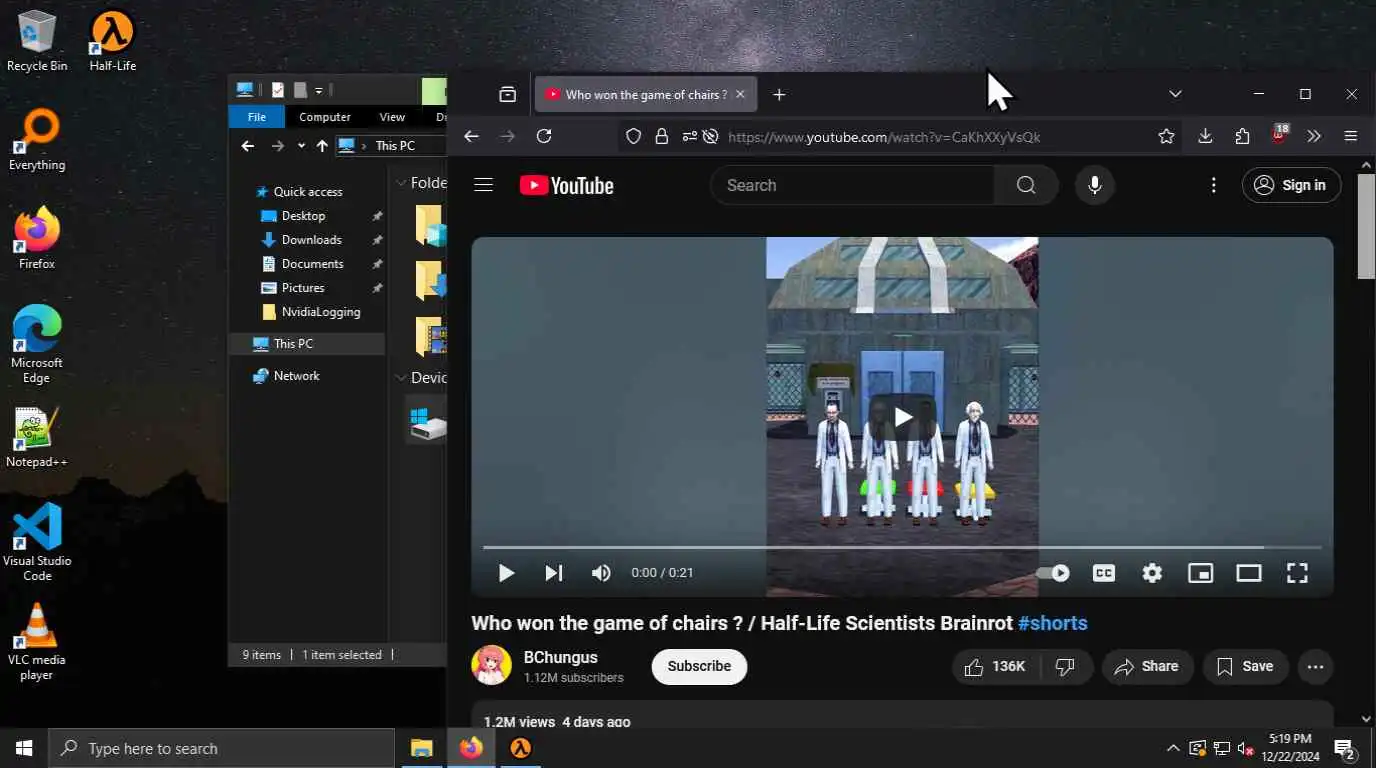
Task: Focus the YouTube search field
Action: click(x=852, y=185)
